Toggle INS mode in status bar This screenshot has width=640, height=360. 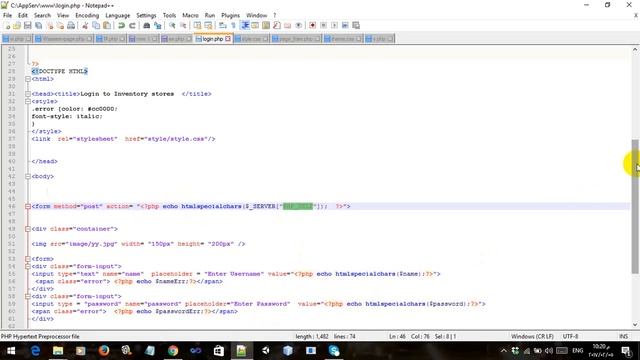623,336
